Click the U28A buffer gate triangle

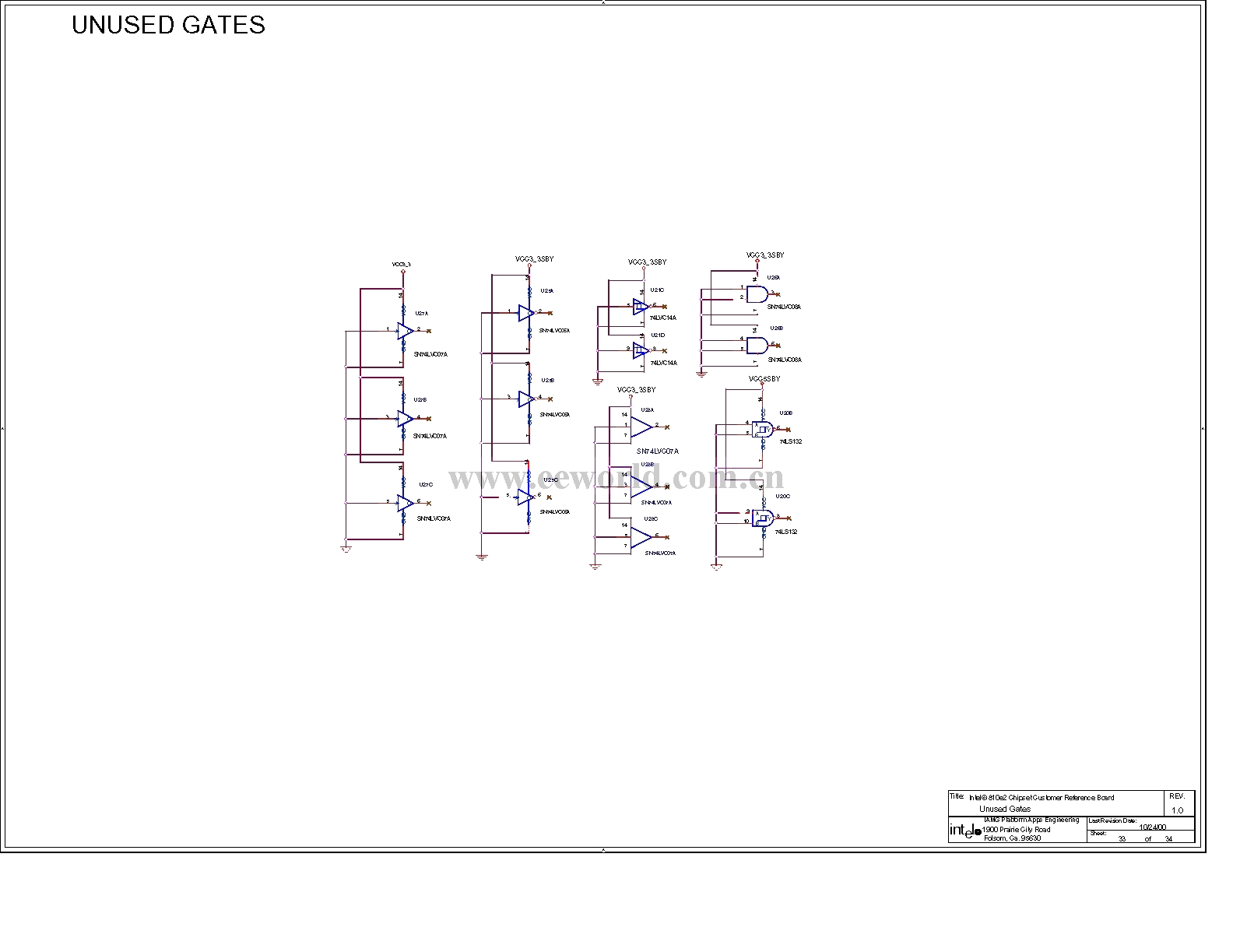tap(641, 427)
